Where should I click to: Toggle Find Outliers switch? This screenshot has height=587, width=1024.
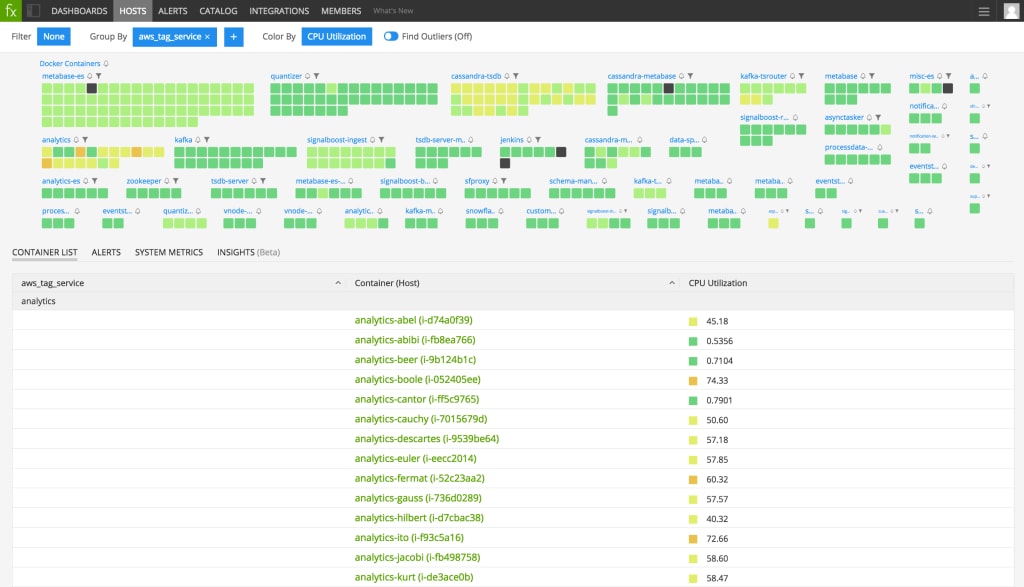click(x=391, y=37)
